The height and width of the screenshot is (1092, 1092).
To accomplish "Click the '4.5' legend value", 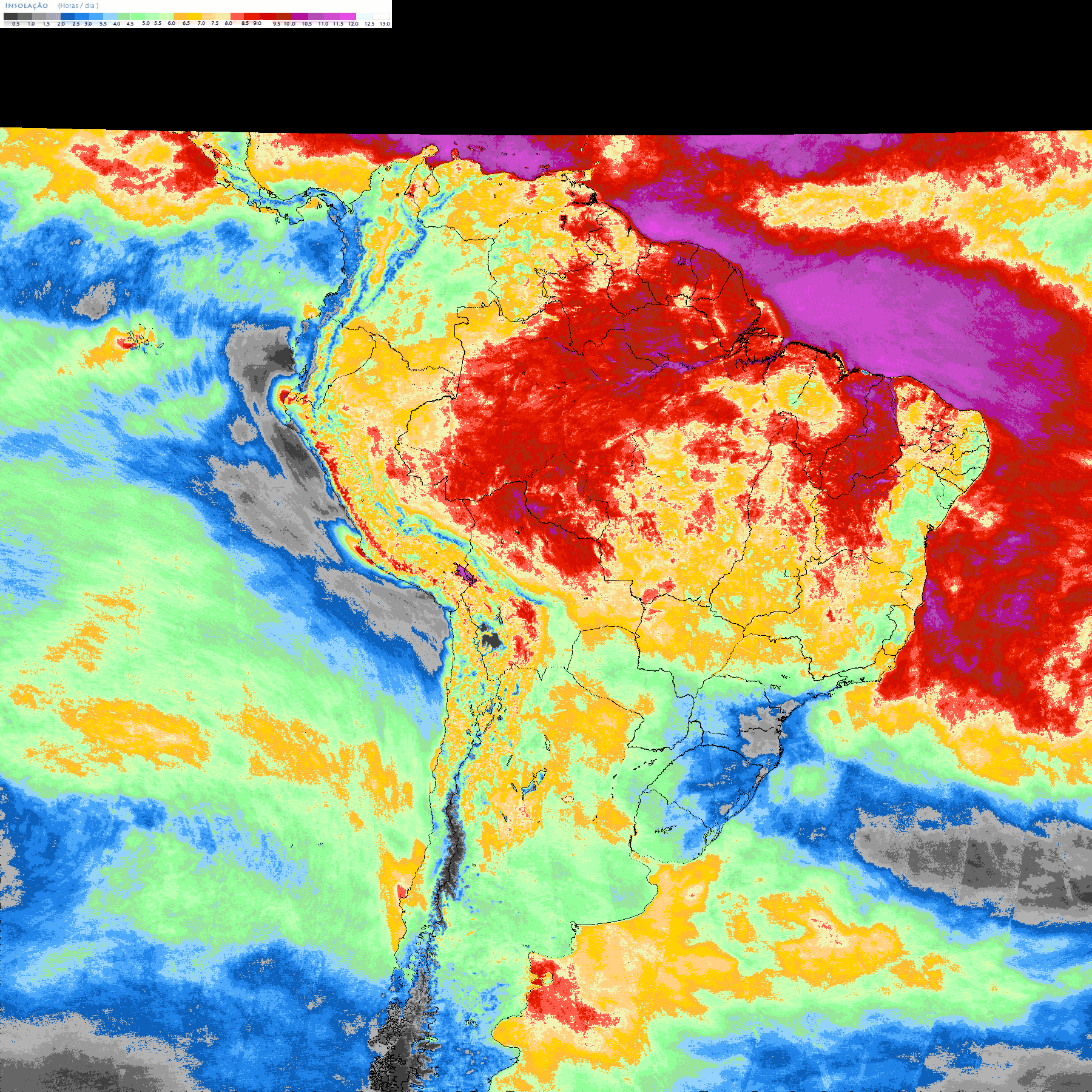I will pyautogui.click(x=130, y=24).
